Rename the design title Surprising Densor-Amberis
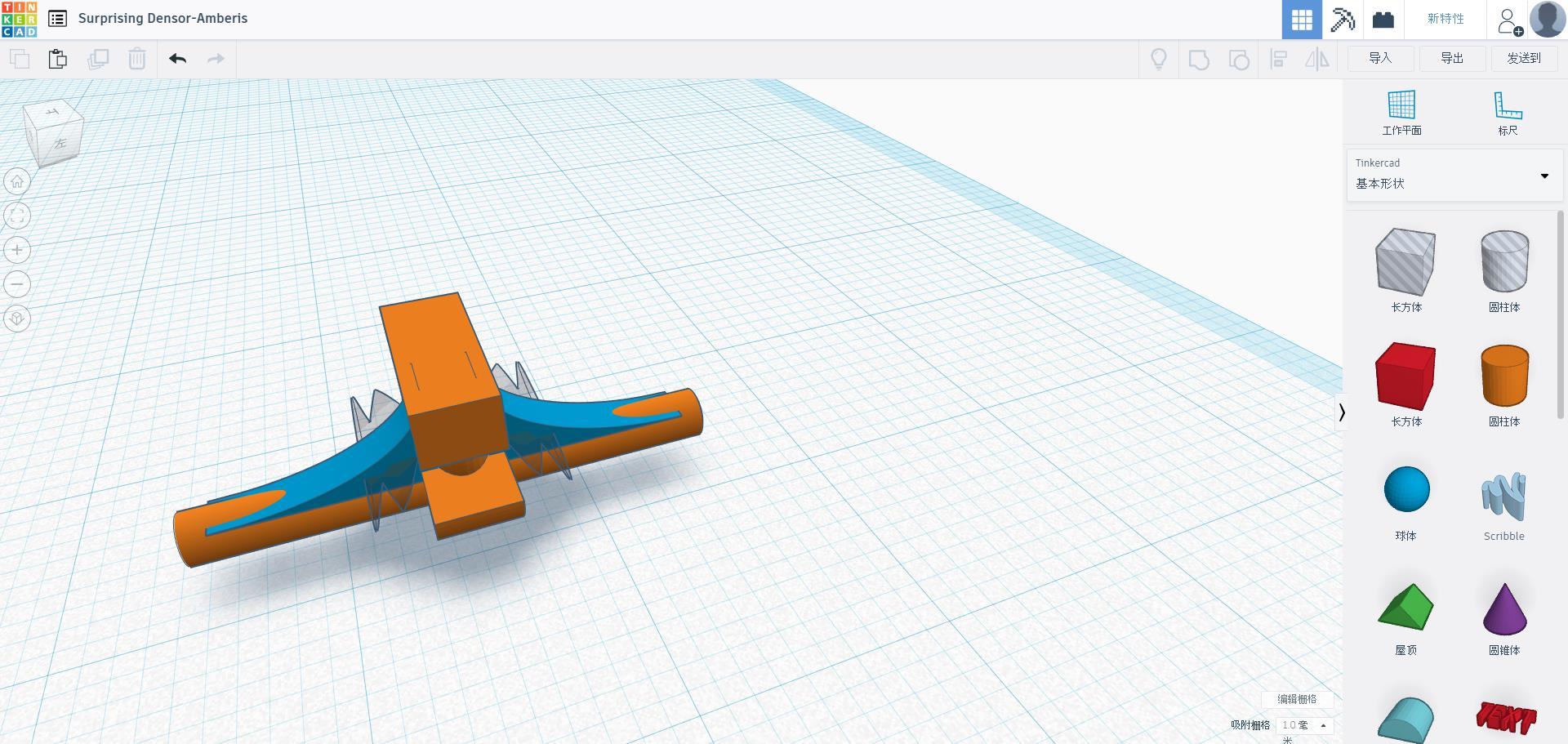Image resolution: width=1568 pixels, height=744 pixels. [163, 18]
